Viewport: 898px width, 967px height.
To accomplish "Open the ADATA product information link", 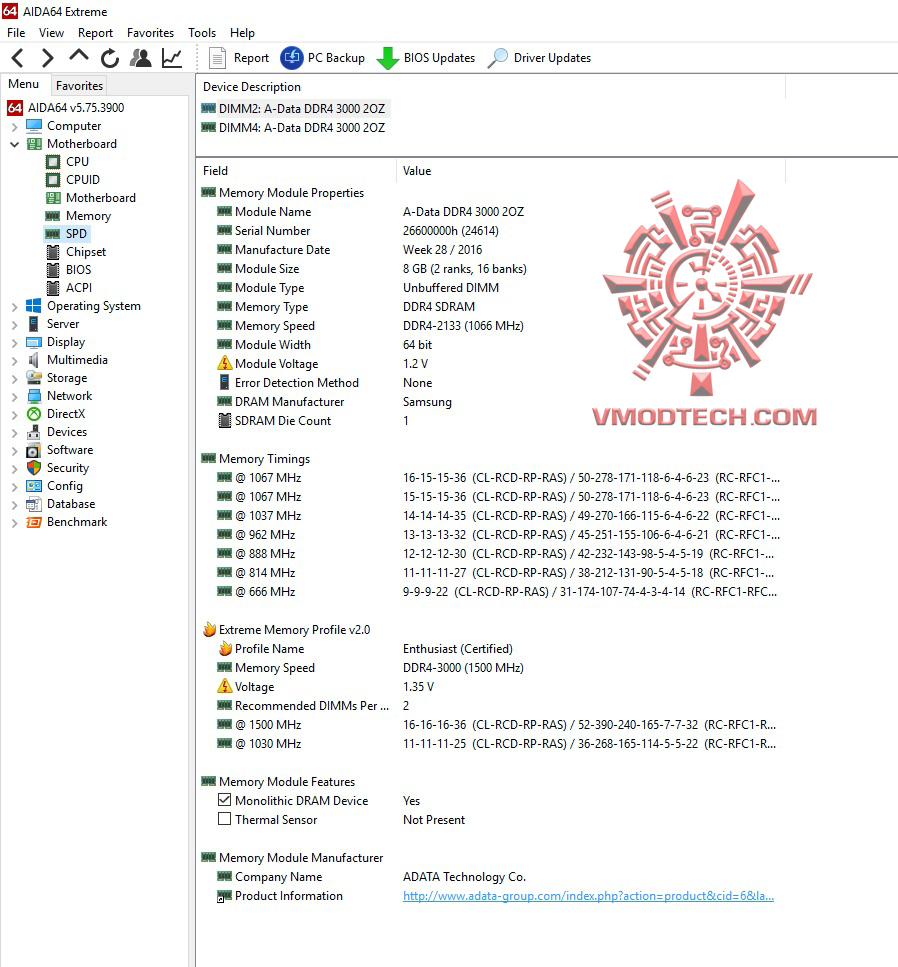I will [x=585, y=896].
